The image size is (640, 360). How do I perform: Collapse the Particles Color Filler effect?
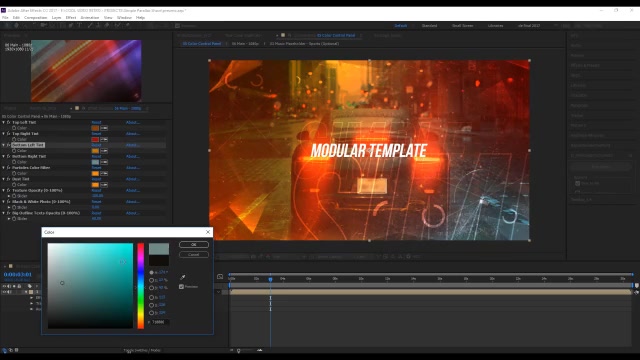coord(4,168)
